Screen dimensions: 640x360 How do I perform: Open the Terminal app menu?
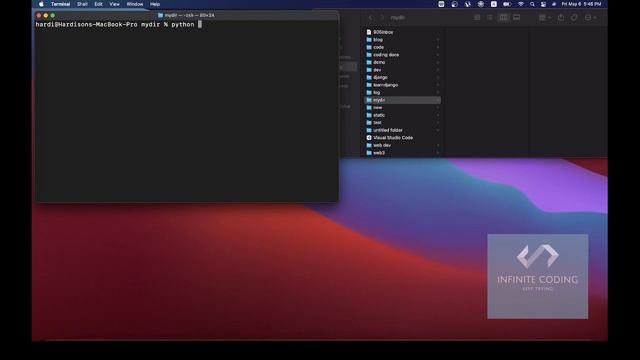tap(60, 4)
